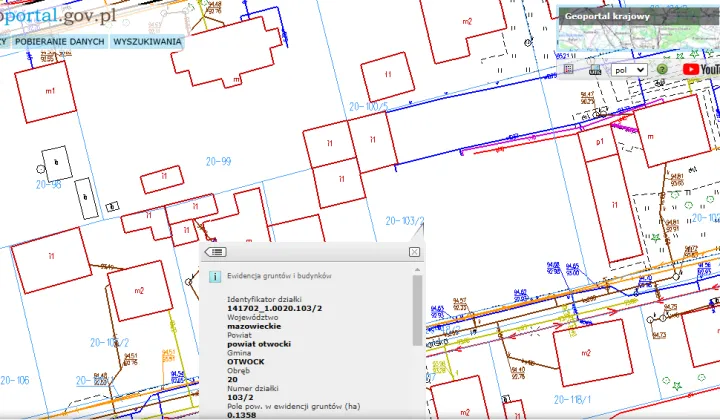Click the geoportal.gov.pl logo

pos(60,16)
